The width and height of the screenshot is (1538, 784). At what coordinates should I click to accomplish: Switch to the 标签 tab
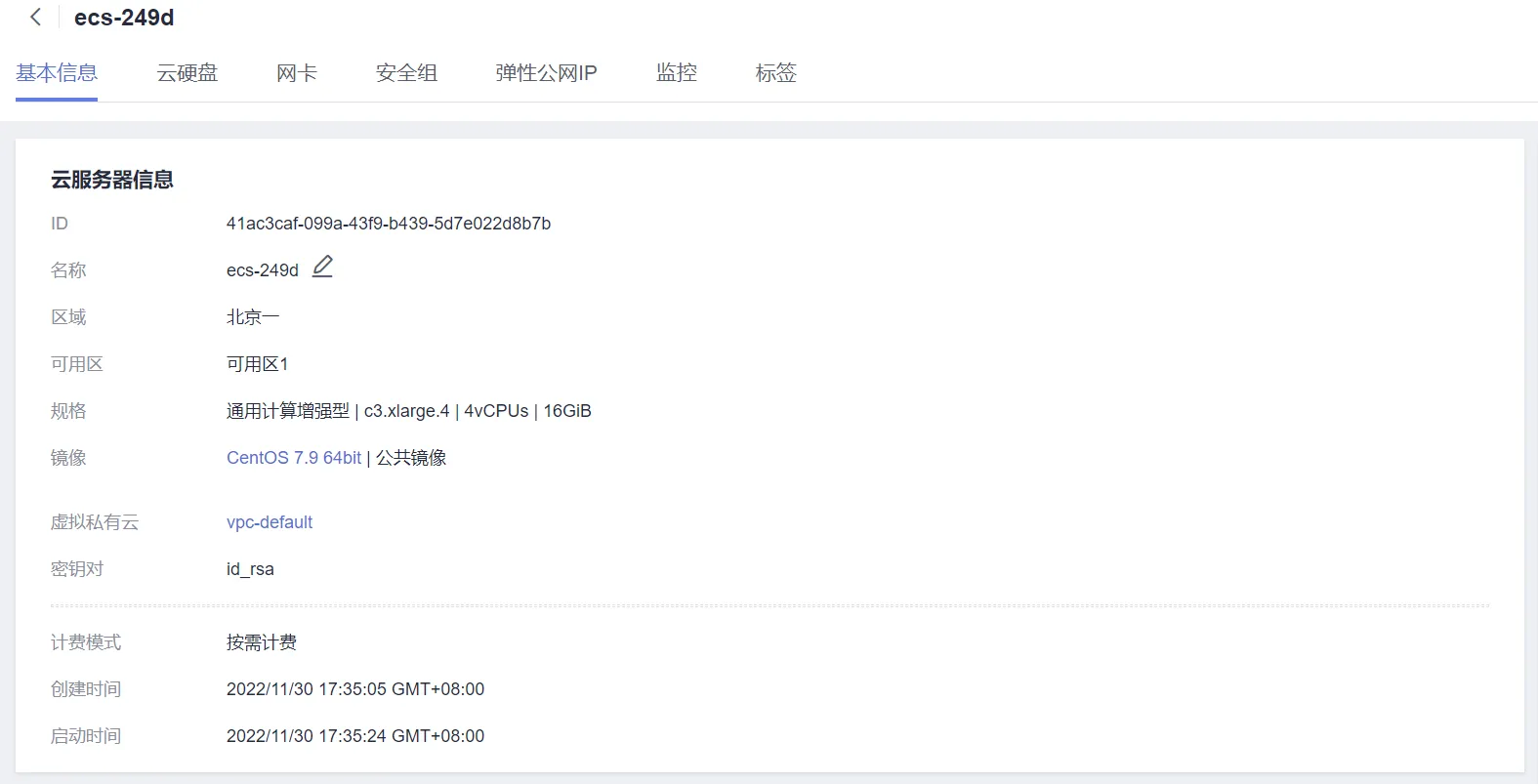775,73
